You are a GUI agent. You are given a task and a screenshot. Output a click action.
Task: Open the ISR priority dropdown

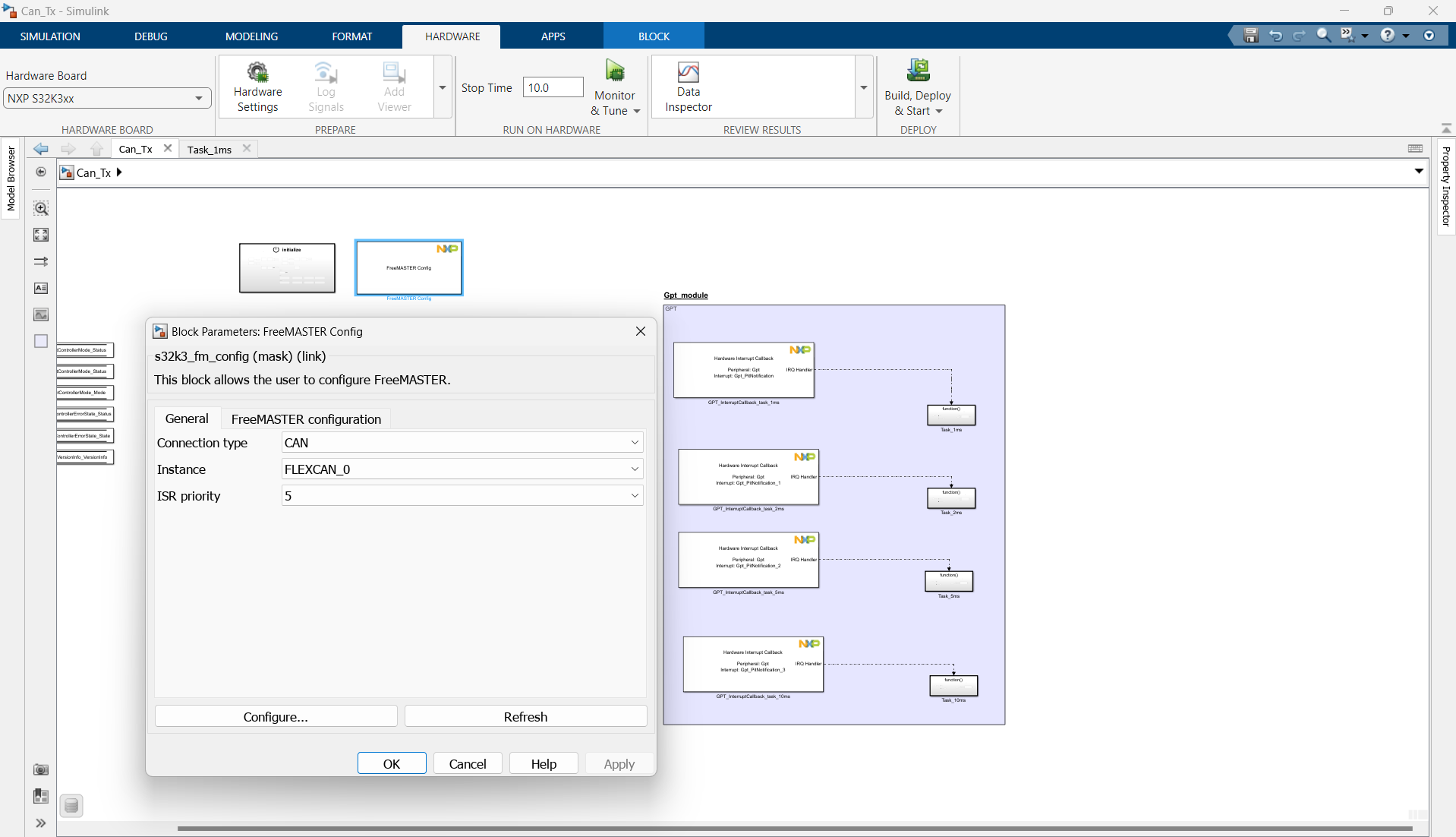click(634, 495)
